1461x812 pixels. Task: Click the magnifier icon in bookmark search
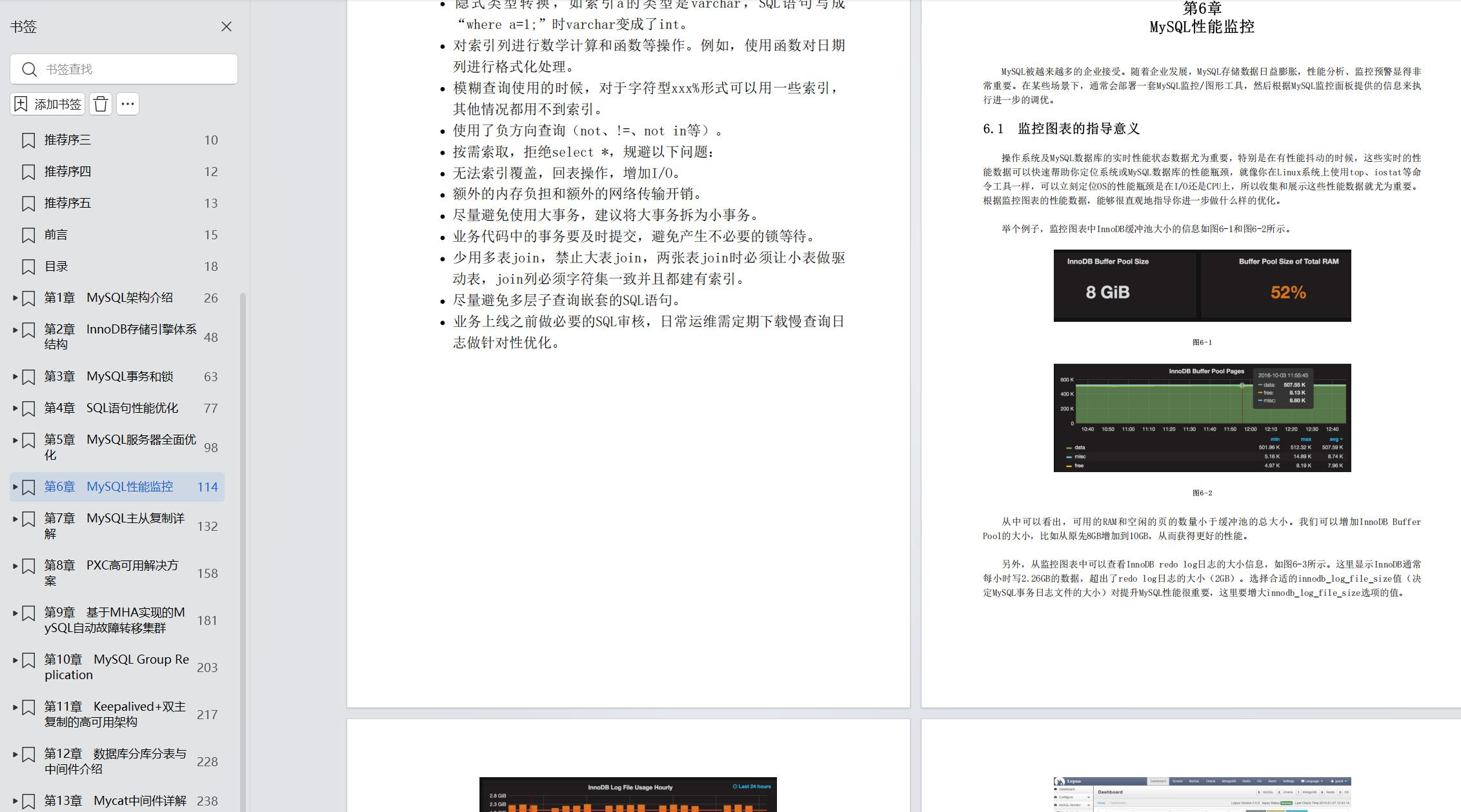[29, 69]
